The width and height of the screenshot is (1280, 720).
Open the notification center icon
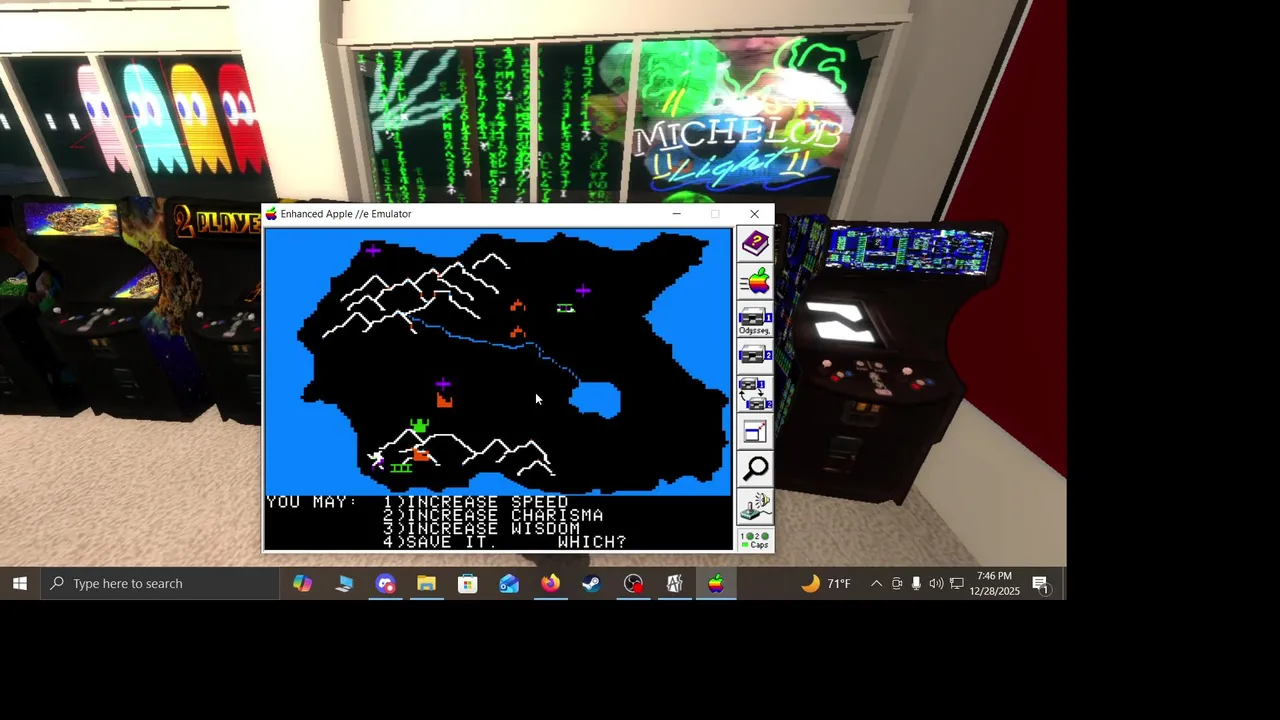coord(1041,583)
